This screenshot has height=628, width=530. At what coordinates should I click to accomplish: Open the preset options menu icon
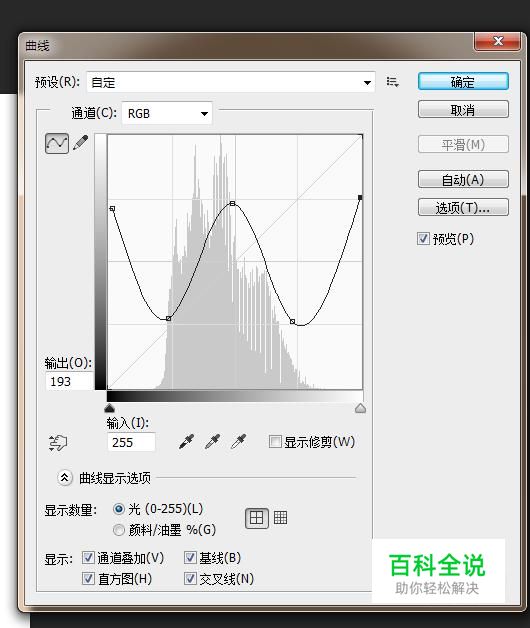(392, 82)
